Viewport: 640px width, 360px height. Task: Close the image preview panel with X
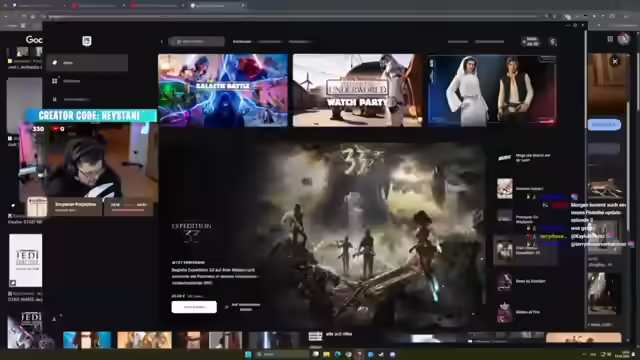coord(615,61)
